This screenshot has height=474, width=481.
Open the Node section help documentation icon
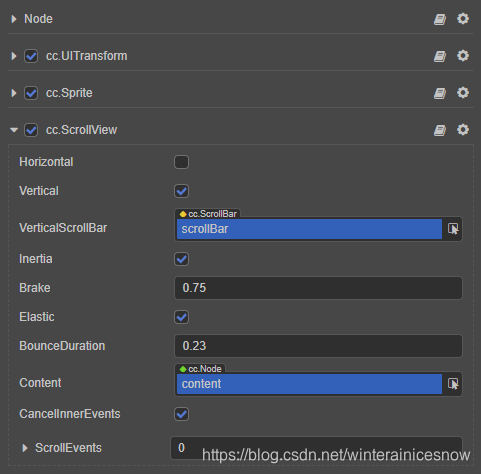[x=440, y=19]
